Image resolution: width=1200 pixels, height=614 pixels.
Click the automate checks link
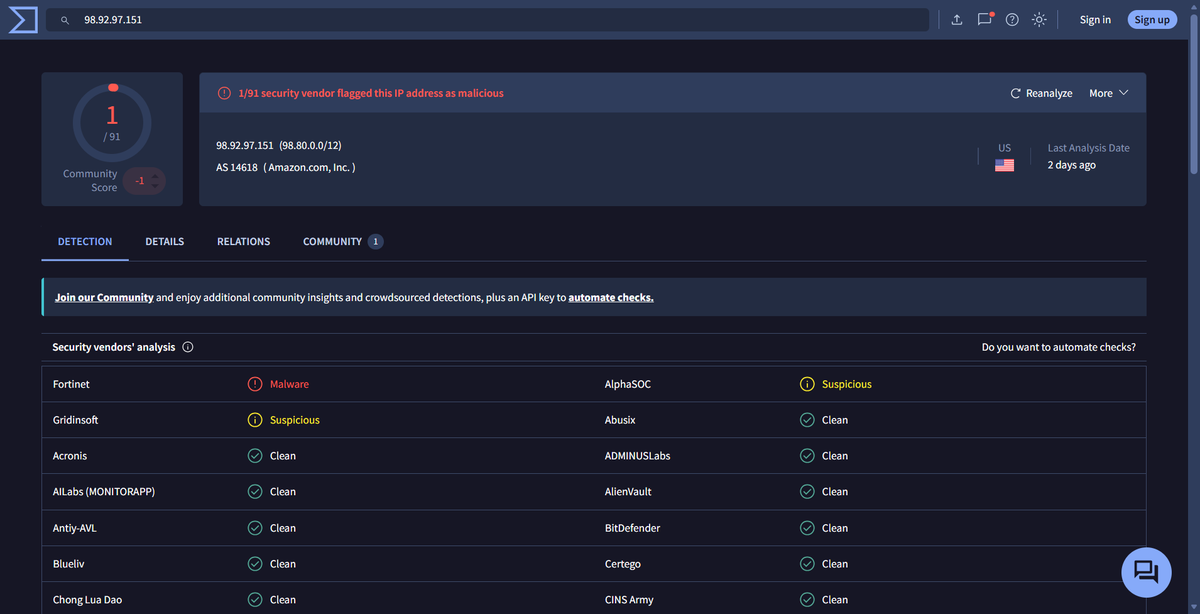[x=611, y=297]
